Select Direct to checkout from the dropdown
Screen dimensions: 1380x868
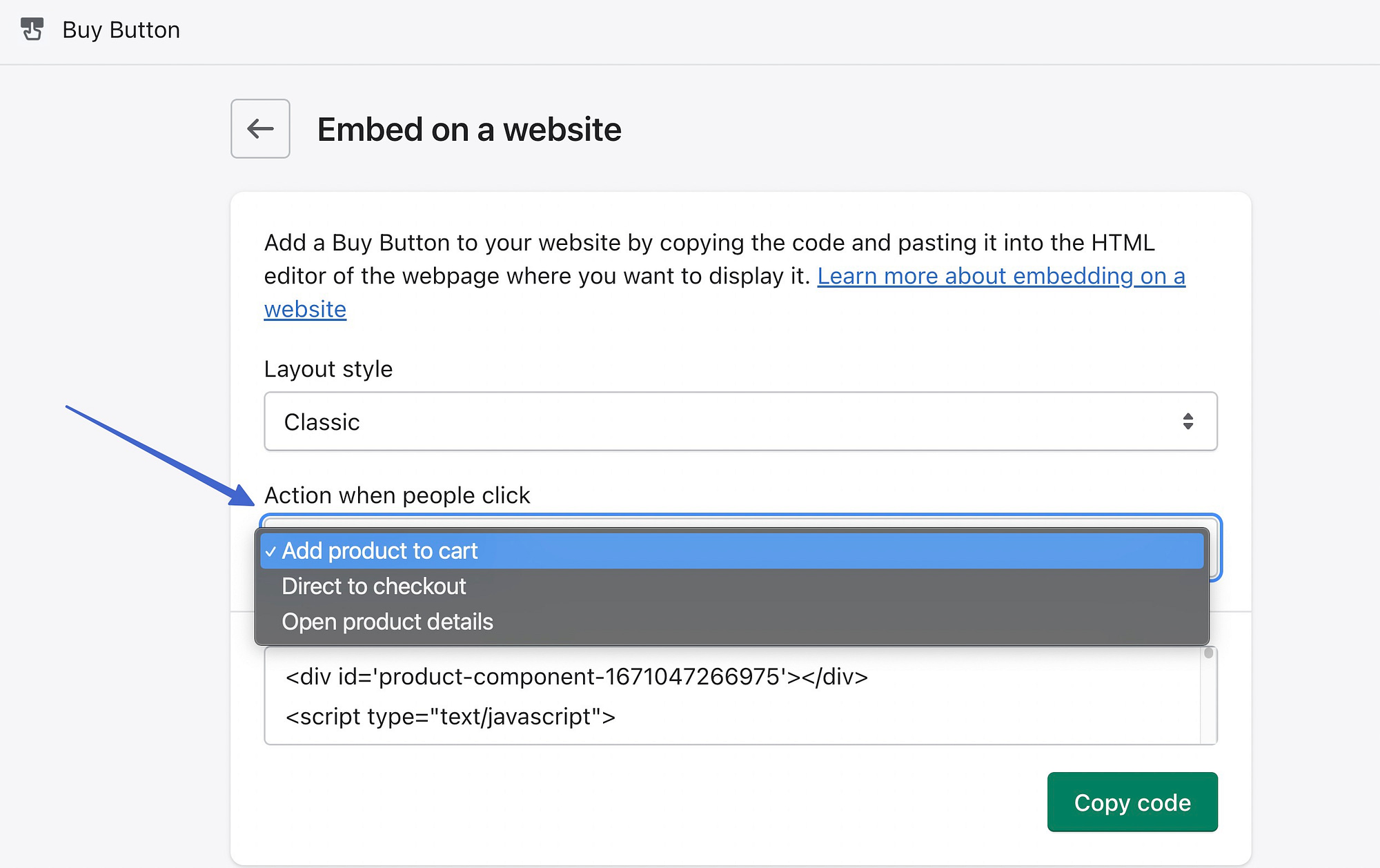373,586
